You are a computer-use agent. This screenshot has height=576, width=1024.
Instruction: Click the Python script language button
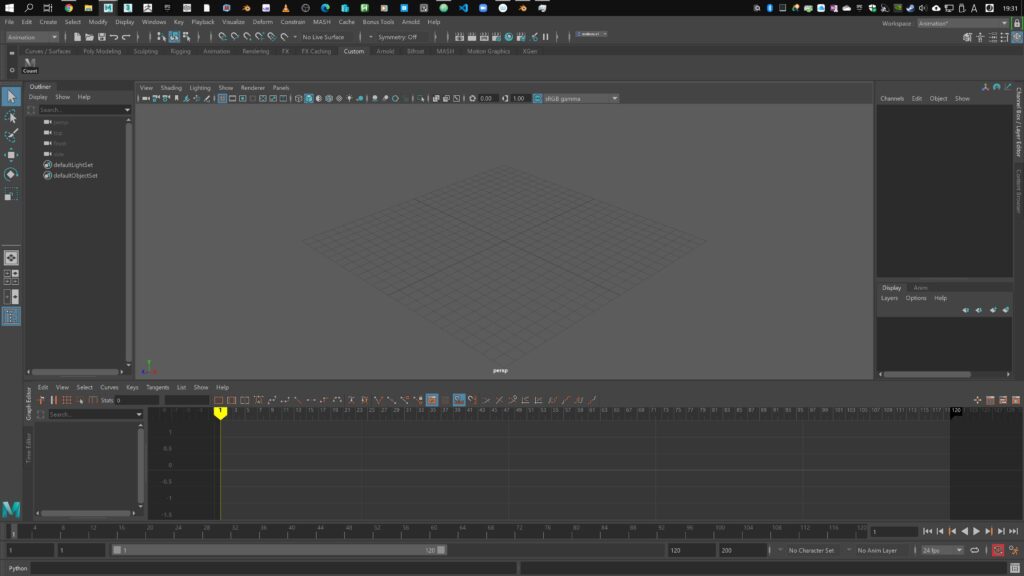pos(18,568)
